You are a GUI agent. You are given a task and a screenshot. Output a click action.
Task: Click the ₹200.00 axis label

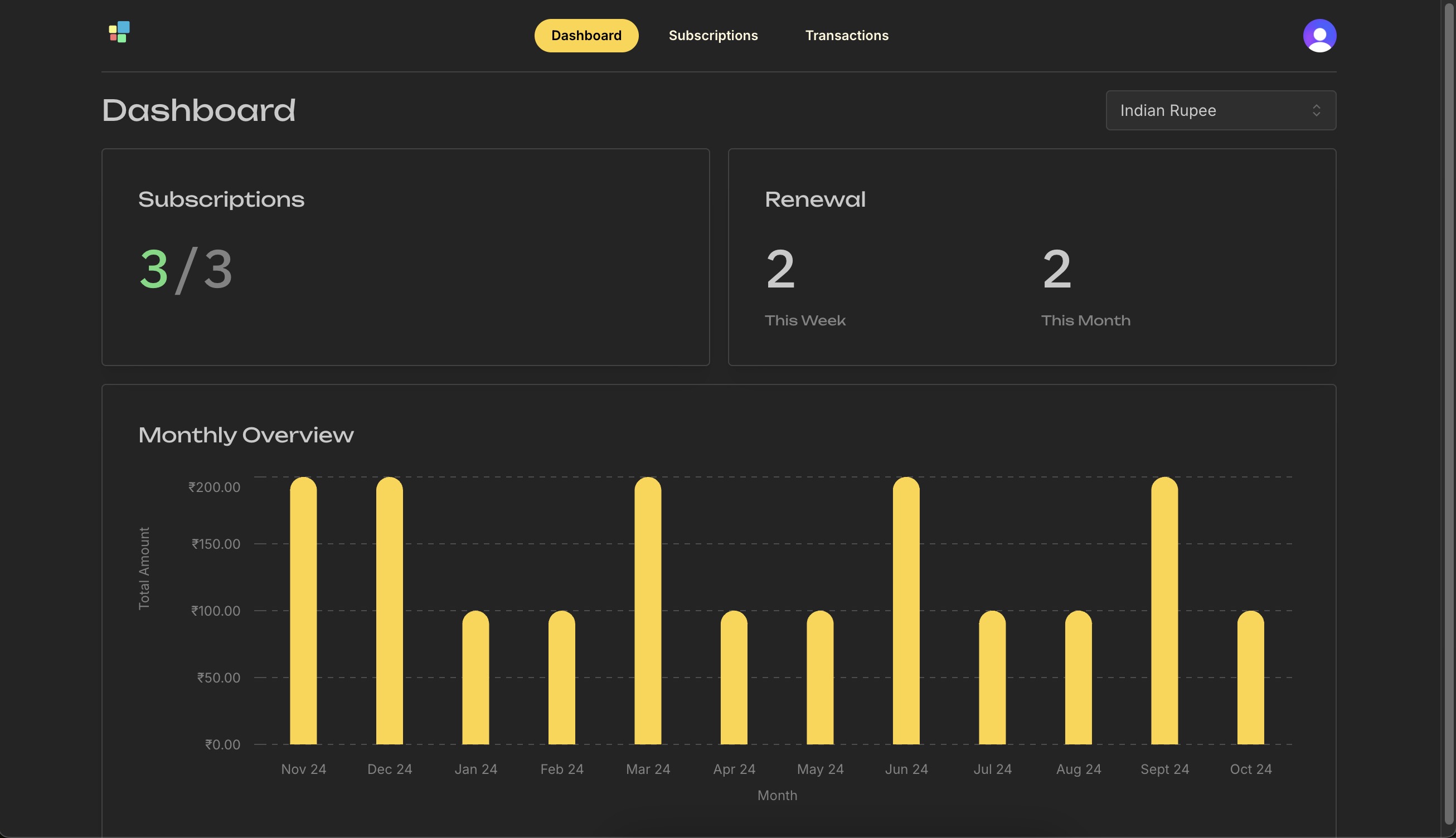click(214, 488)
